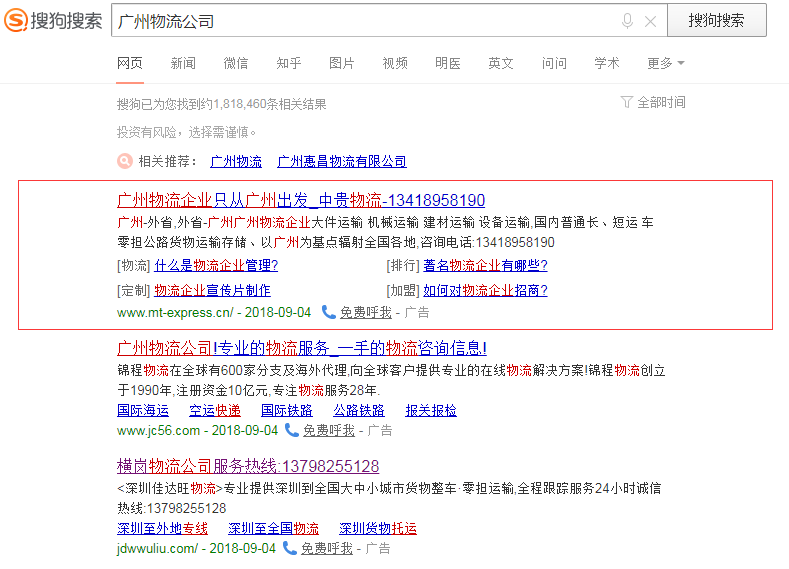789x569 pixels.
Task: Open the 公路铁路 sublink
Action: click(359, 411)
